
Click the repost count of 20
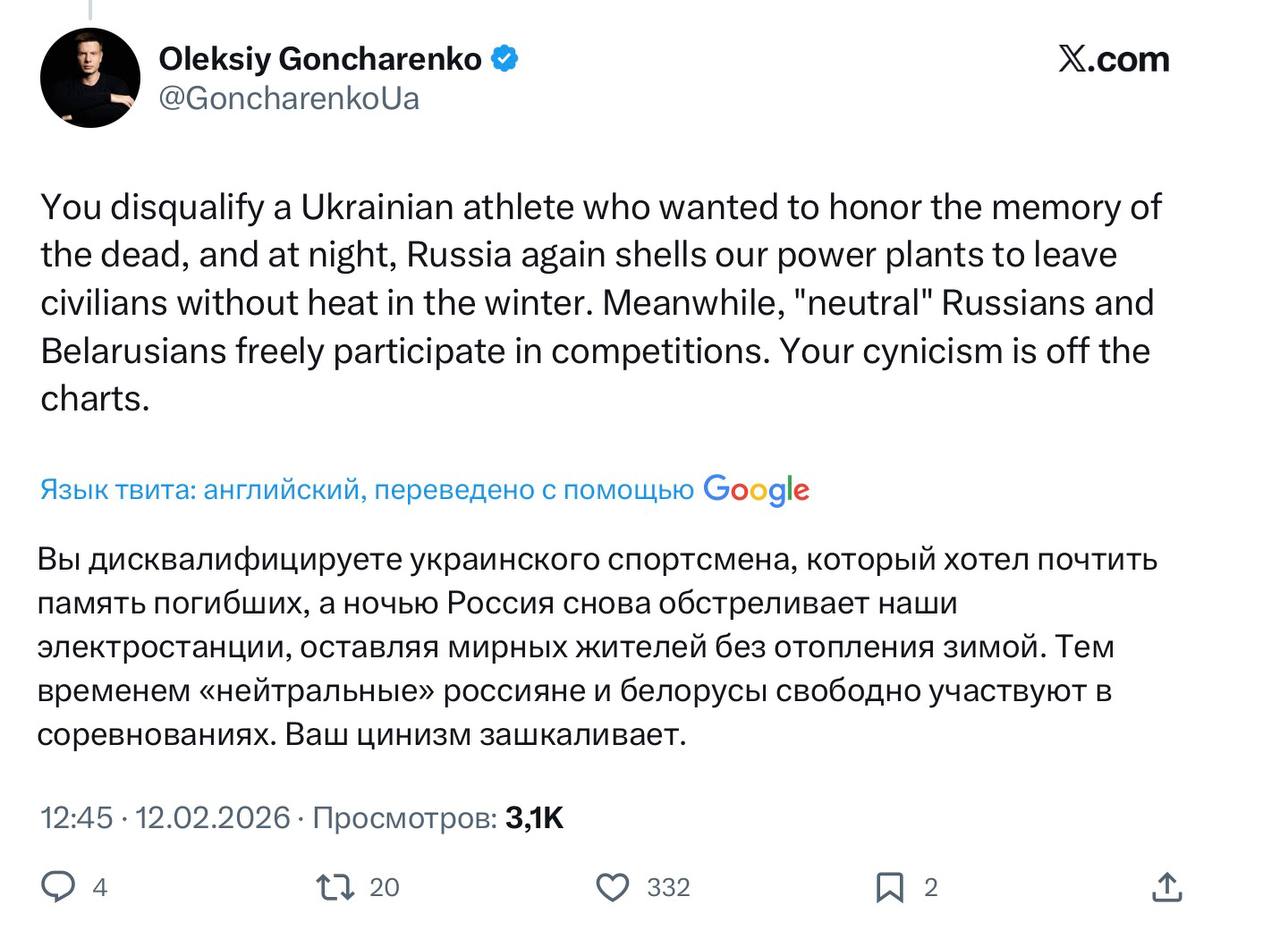tap(384, 888)
